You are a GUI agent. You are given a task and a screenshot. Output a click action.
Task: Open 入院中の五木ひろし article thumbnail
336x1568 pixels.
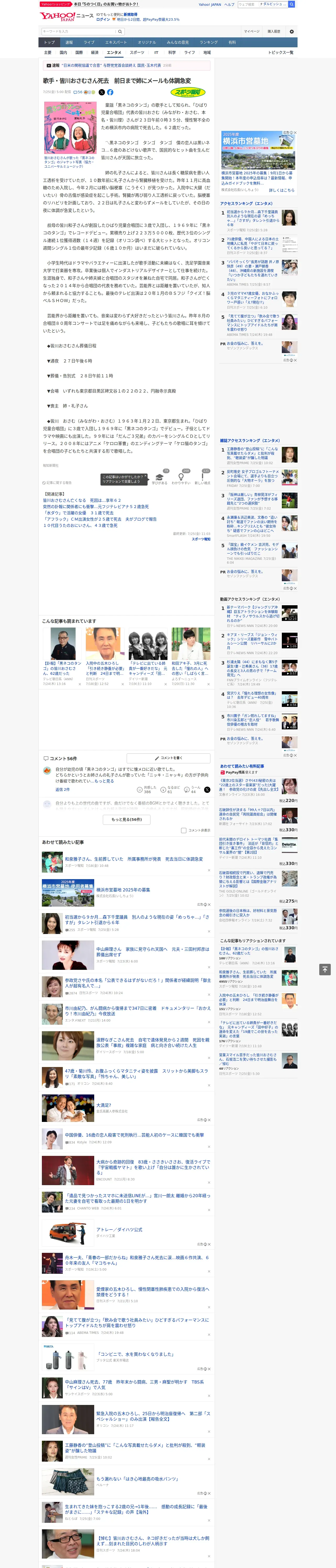pyautogui.click(x=105, y=644)
